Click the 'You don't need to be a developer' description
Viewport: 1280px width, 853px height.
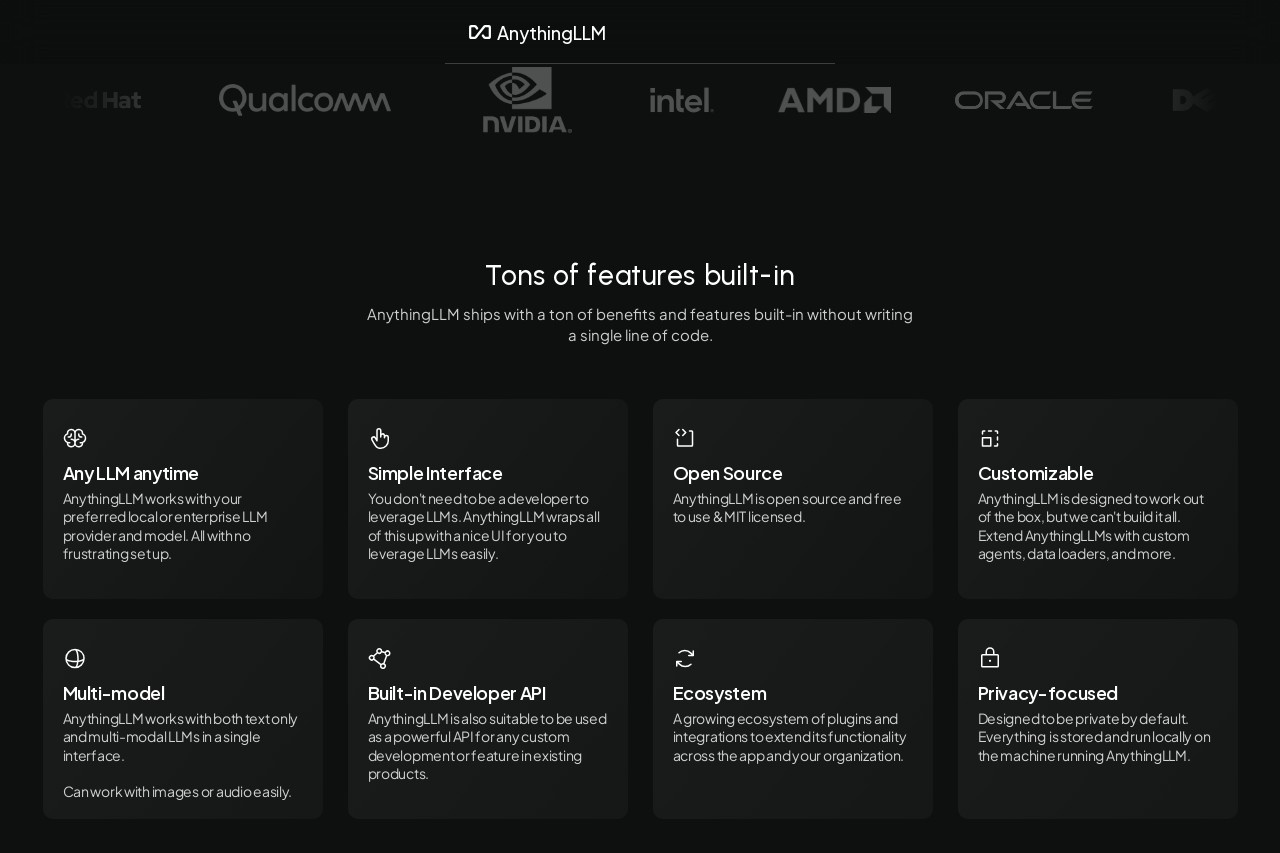pyautogui.click(x=484, y=526)
